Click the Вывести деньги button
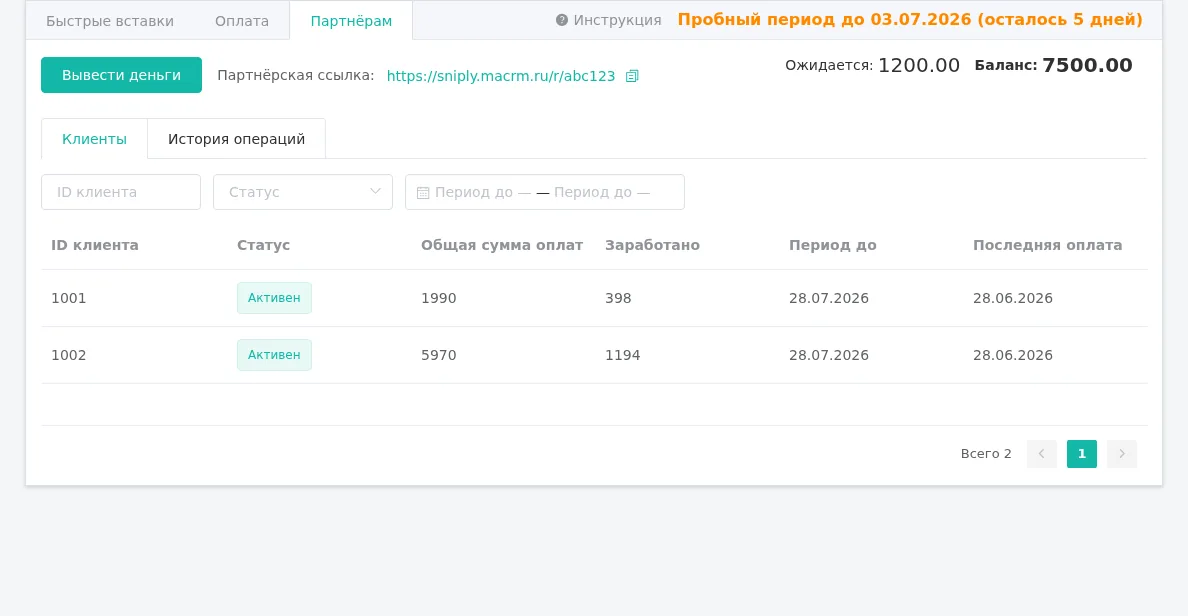 [x=121, y=75]
